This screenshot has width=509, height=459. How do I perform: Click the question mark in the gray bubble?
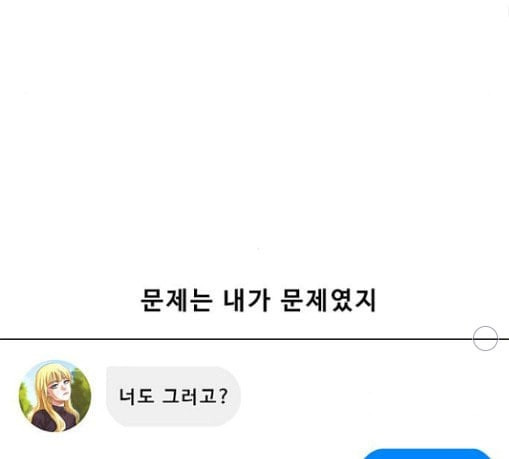tap(224, 396)
